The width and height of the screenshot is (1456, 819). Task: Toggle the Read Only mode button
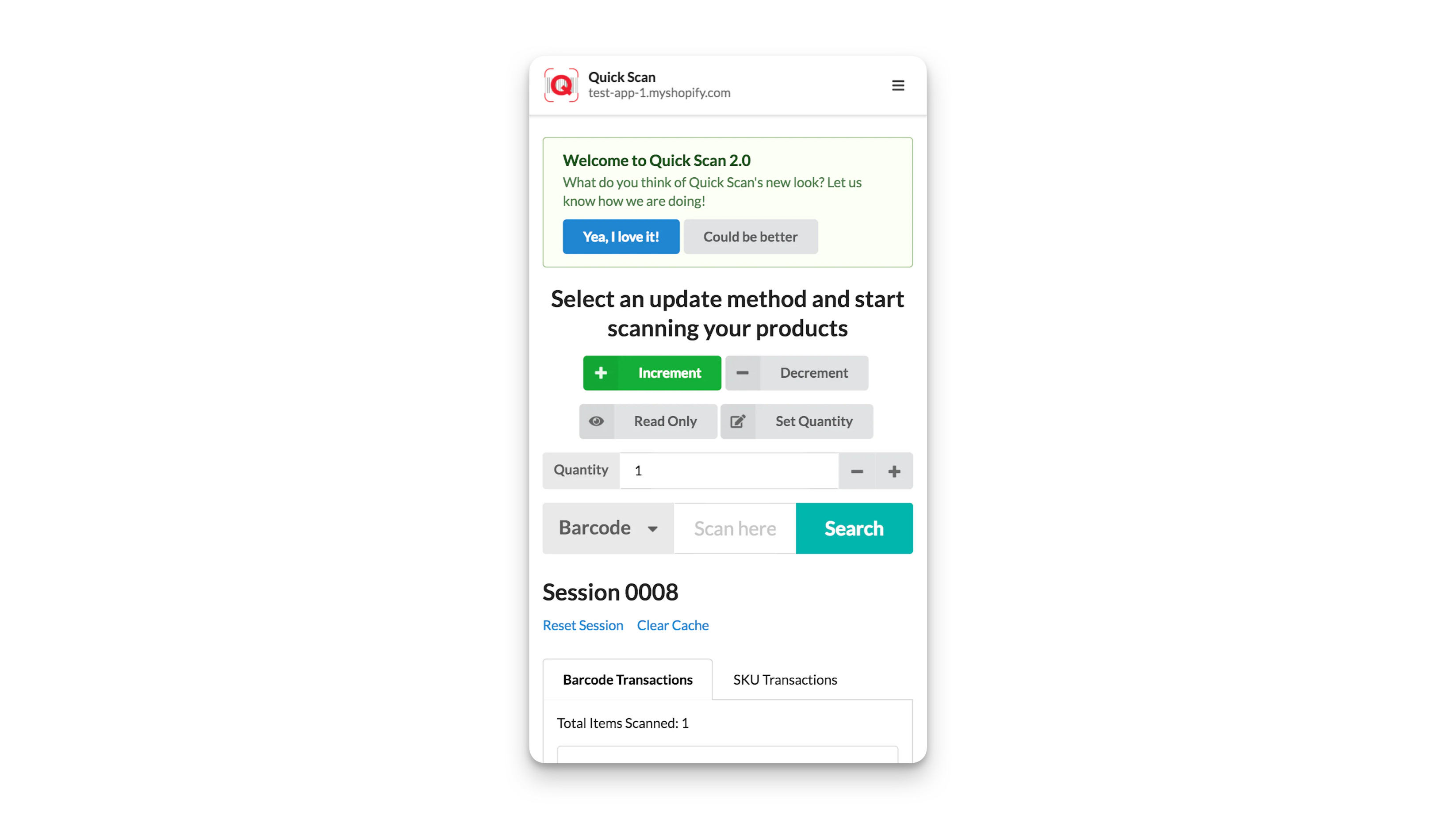[x=648, y=421]
